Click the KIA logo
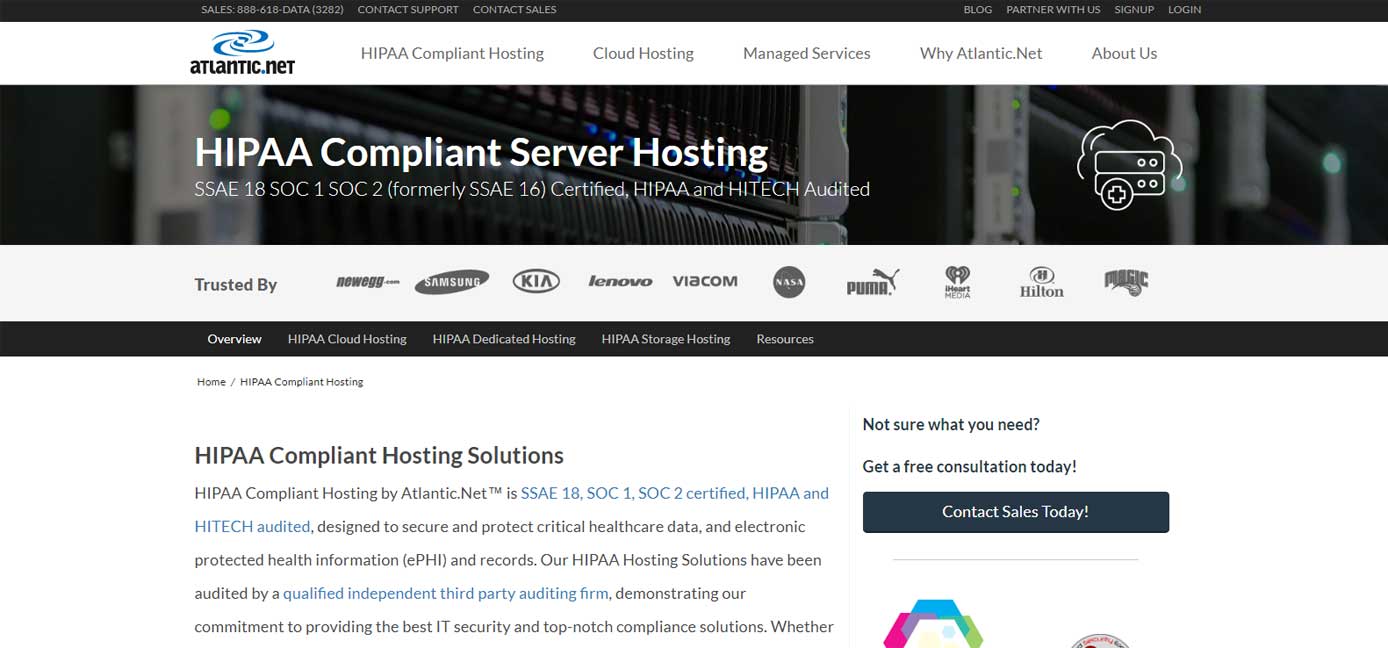The image size is (1388, 648). point(537,281)
